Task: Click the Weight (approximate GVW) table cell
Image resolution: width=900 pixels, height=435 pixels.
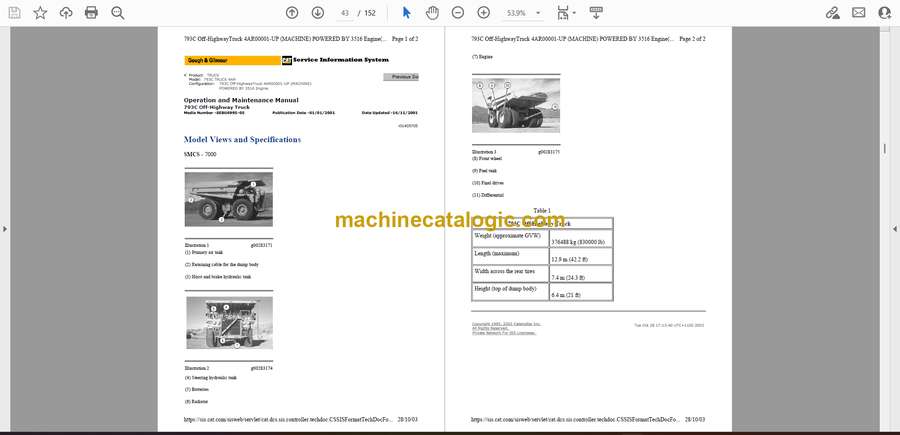Action: (x=510, y=238)
